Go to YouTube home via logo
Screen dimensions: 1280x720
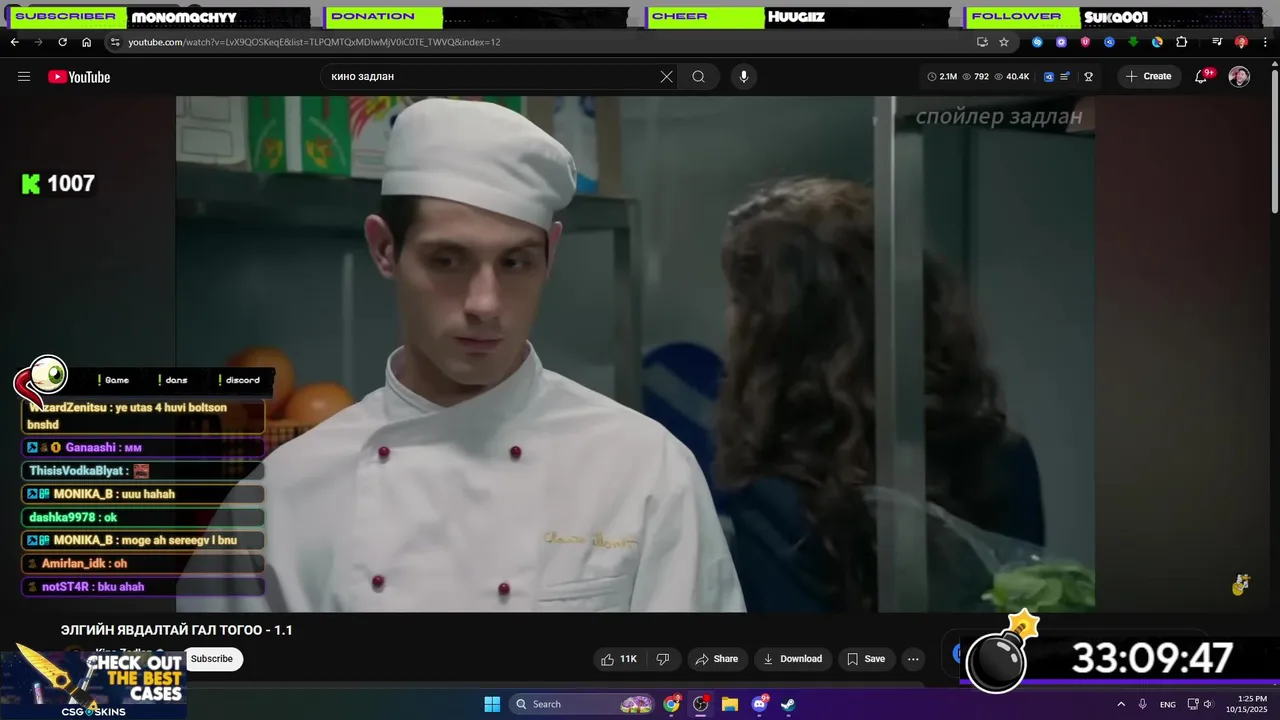click(79, 77)
